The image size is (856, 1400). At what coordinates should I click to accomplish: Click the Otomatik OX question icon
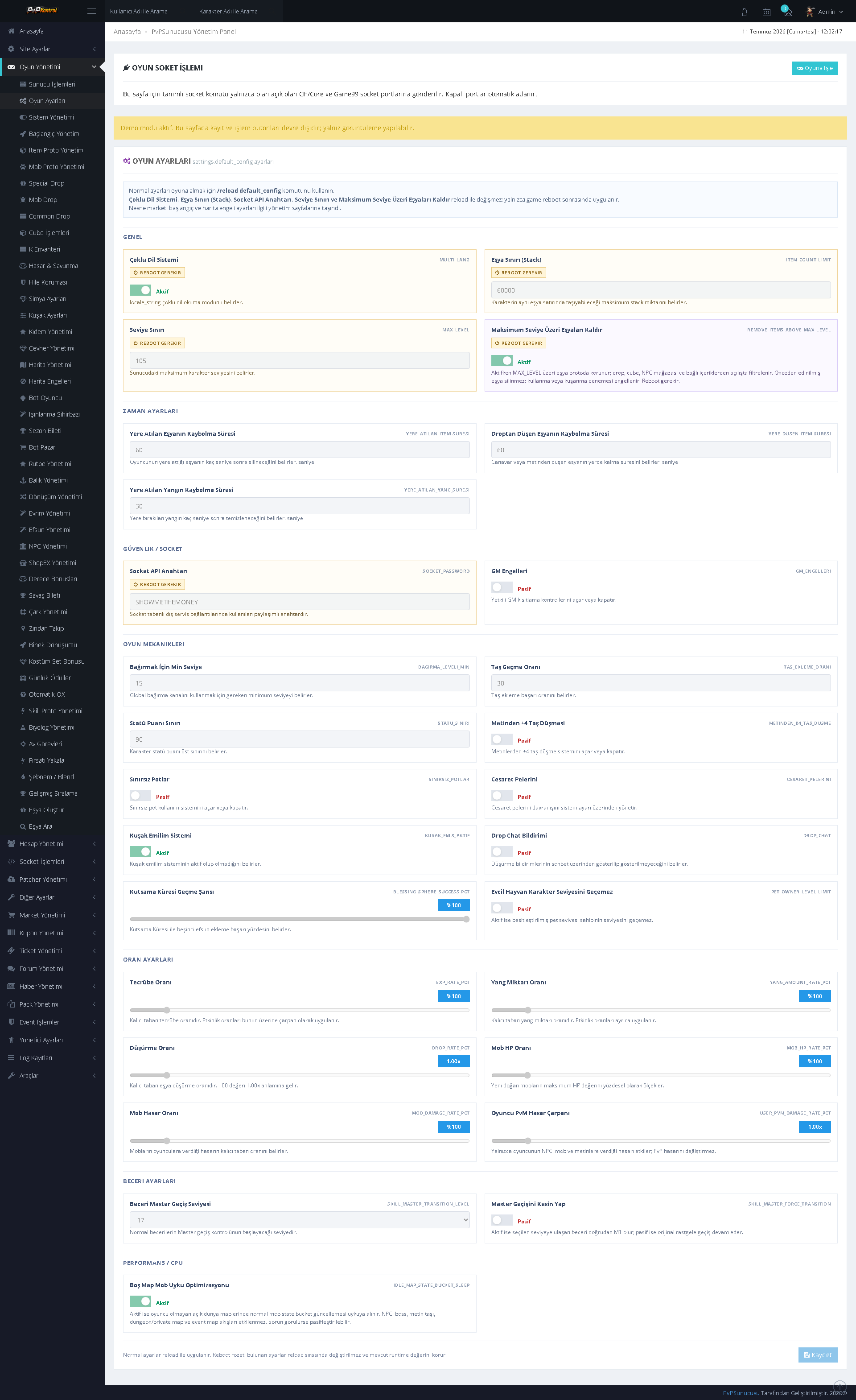click(23, 694)
